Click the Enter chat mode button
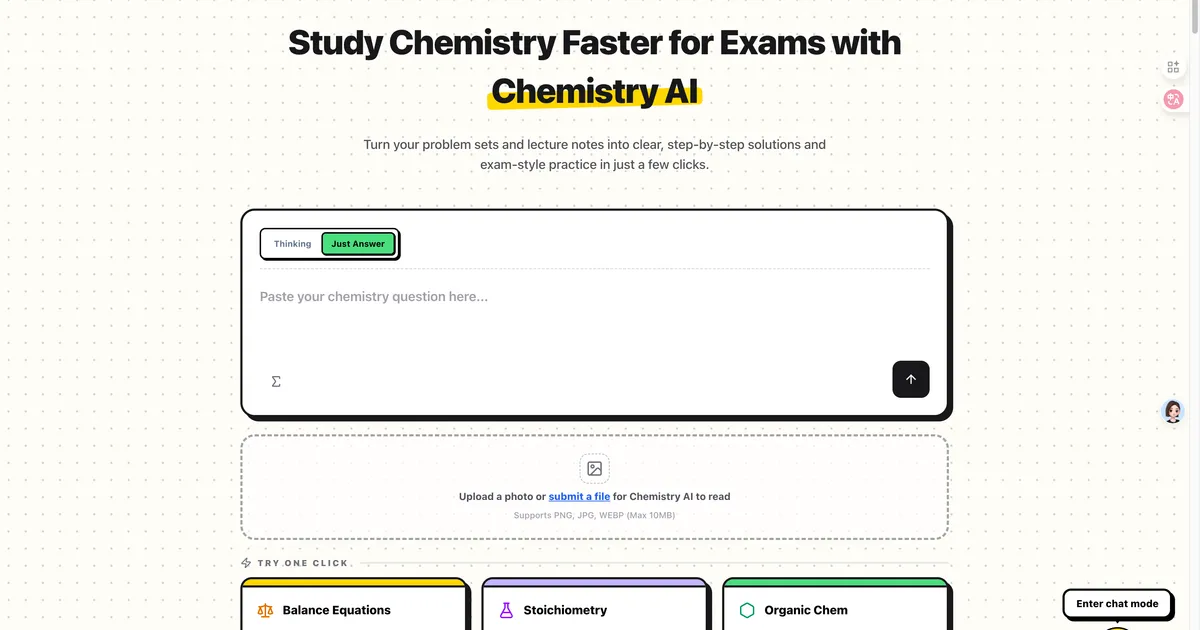Screen dimensions: 1200x630 (1117, 603)
